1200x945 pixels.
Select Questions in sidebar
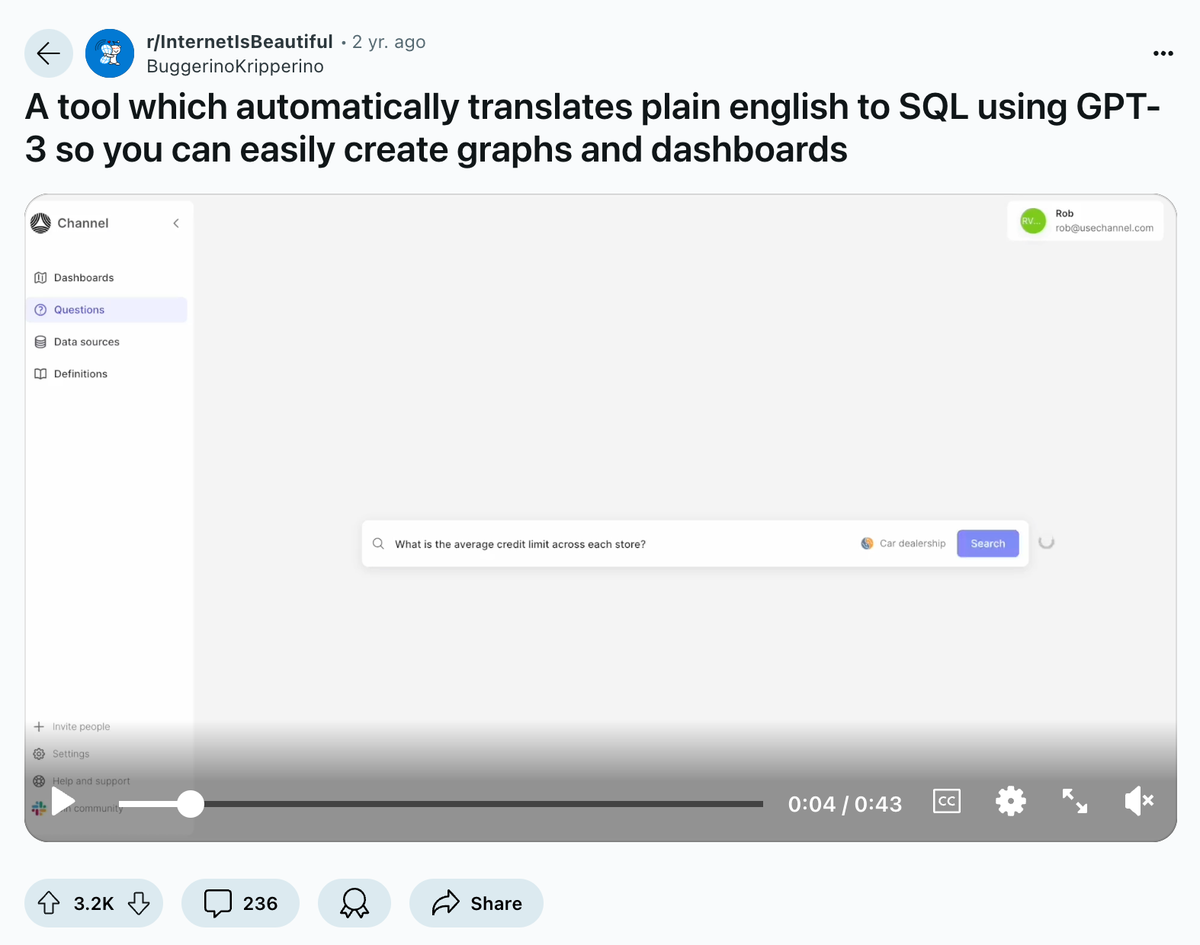[106, 310]
